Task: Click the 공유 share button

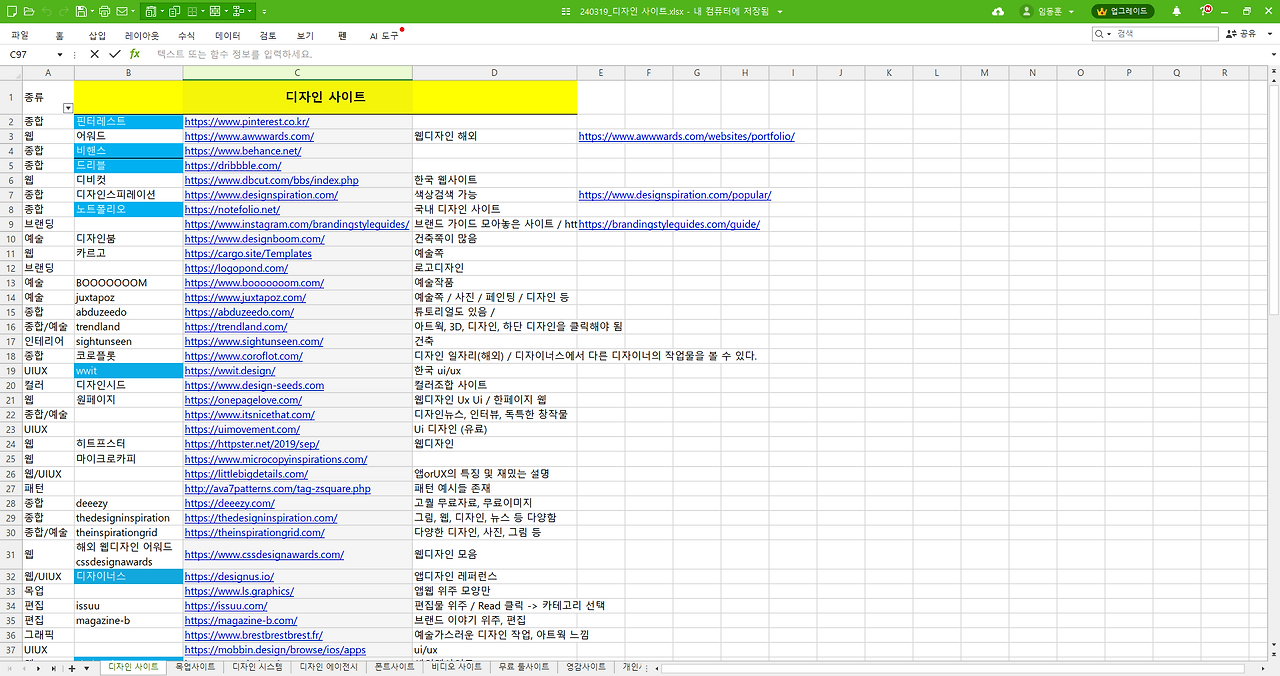Action: click(1241, 34)
